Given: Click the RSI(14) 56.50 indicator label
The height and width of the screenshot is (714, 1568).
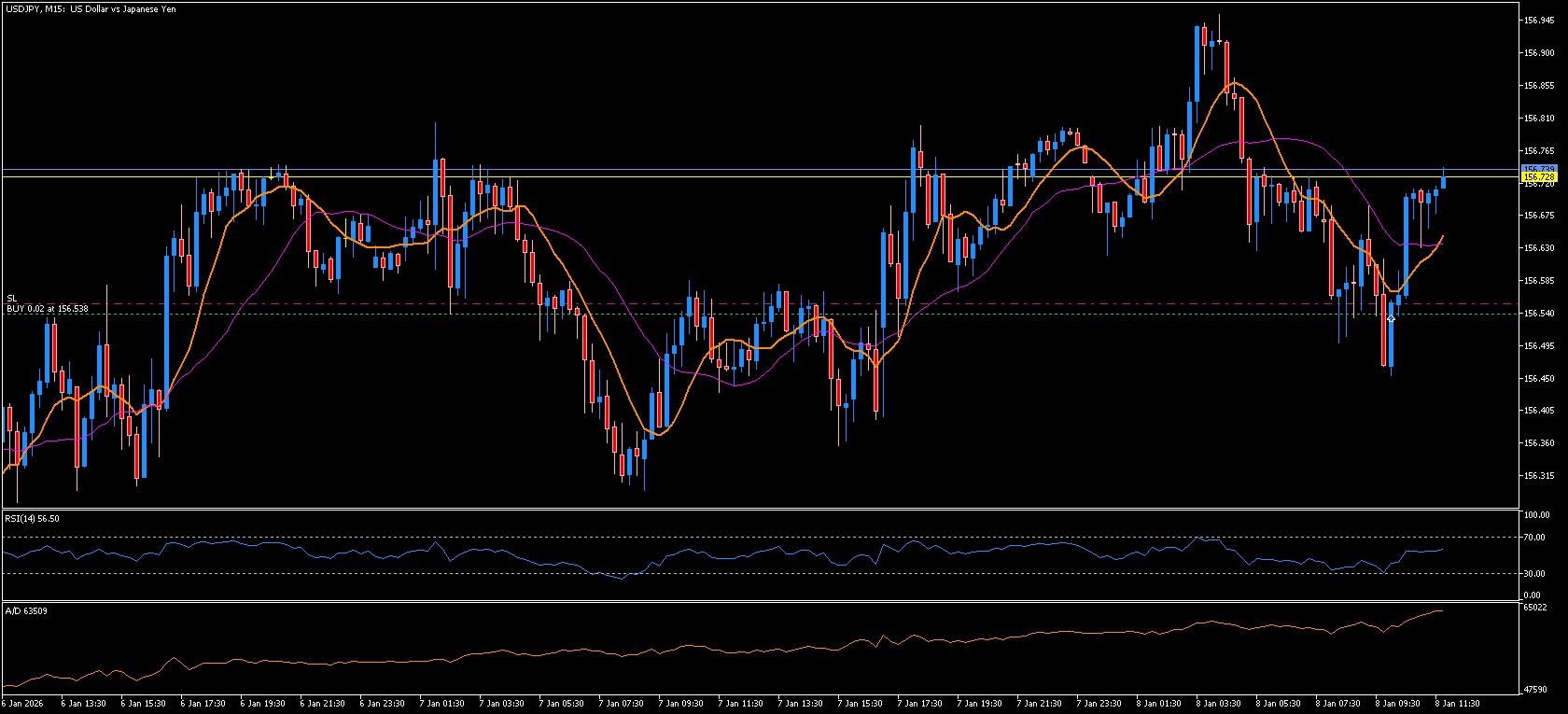Looking at the screenshot, I should click(x=33, y=518).
